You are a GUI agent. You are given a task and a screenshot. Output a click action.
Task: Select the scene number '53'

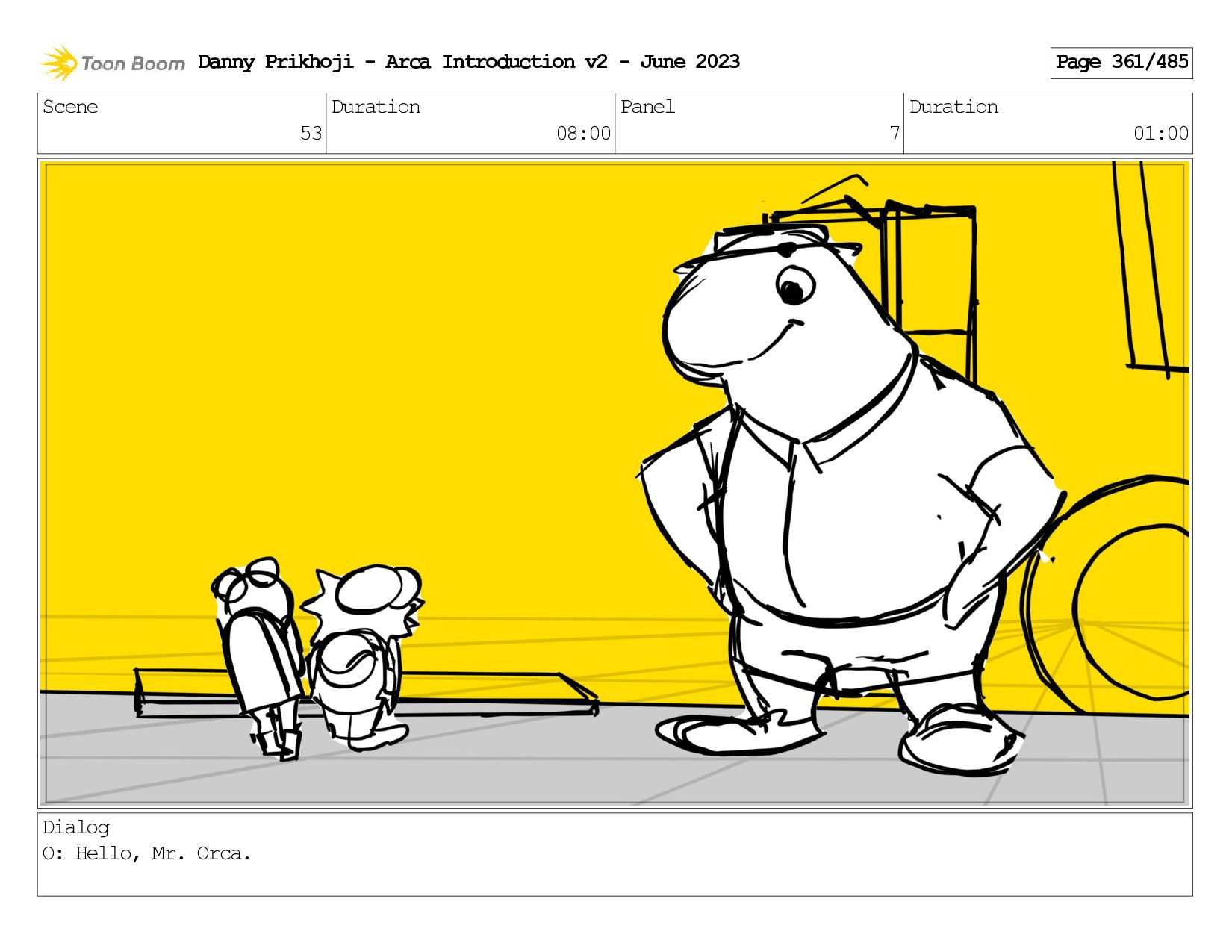(x=311, y=134)
